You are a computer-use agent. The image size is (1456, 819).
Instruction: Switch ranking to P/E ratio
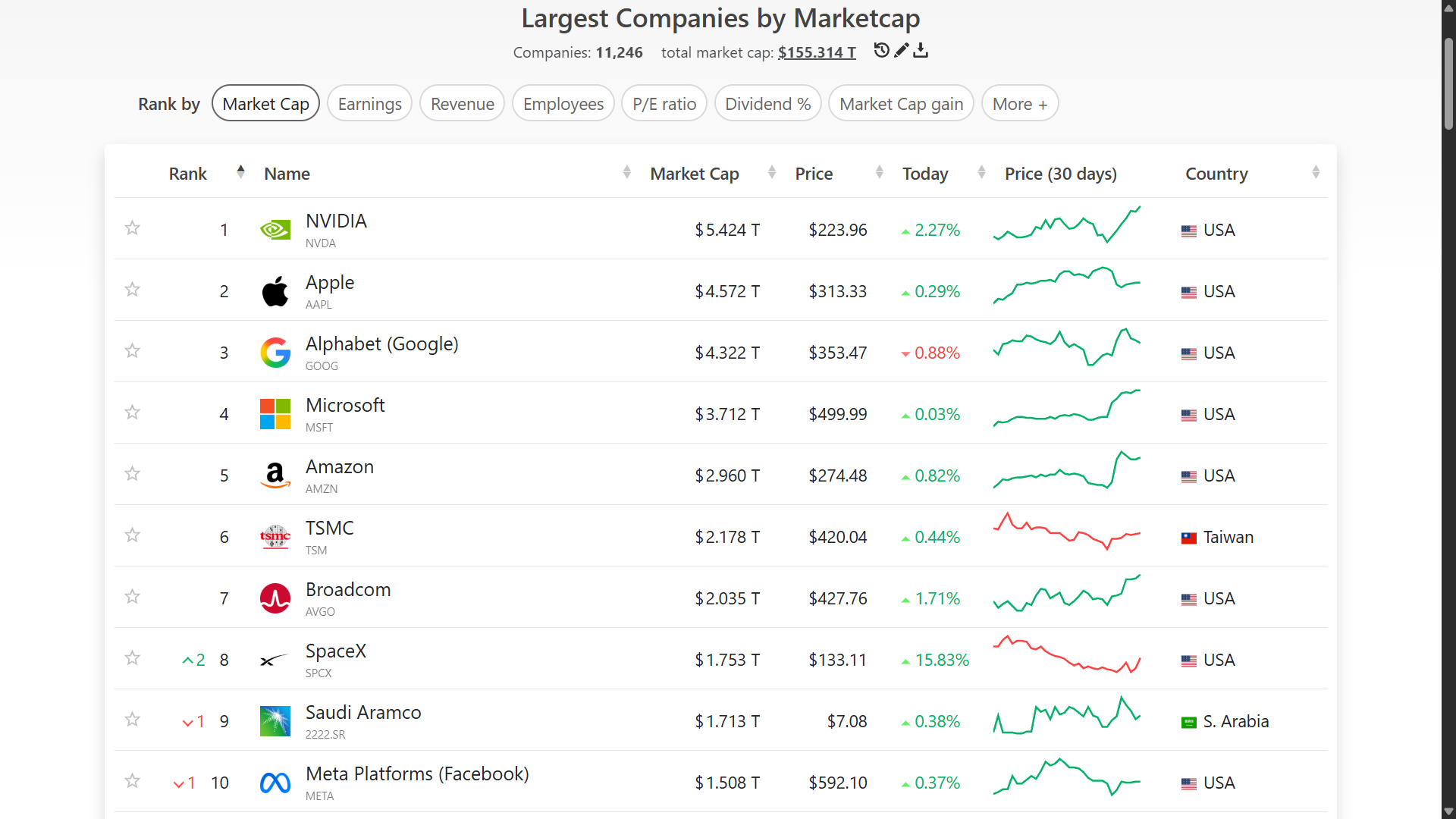click(x=664, y=104)
